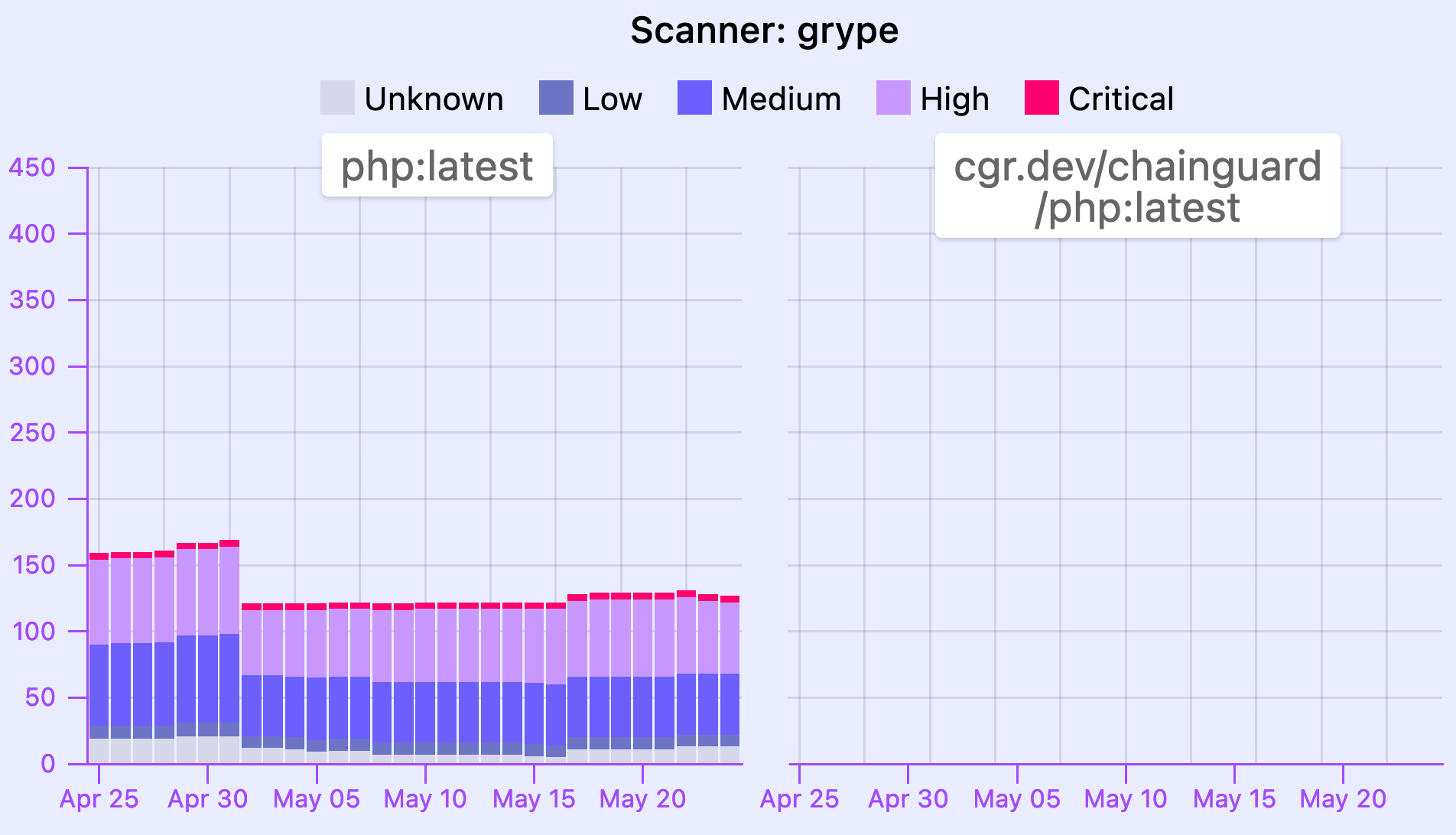The image size is (1456, 835).
Task: Toggle the Critical severity legend label
Action: pos(1120,99)
